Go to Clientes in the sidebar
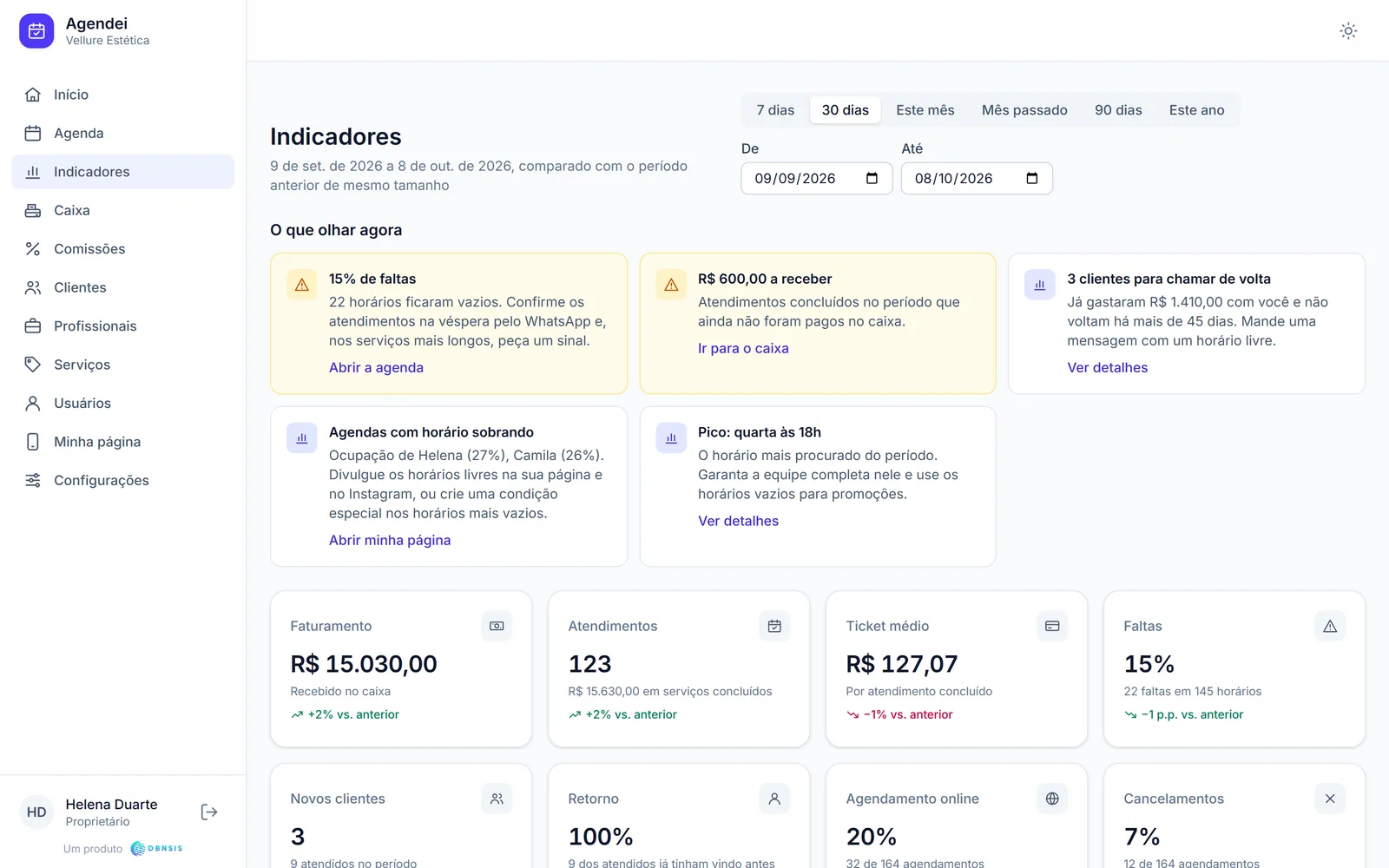 point(123,287)
